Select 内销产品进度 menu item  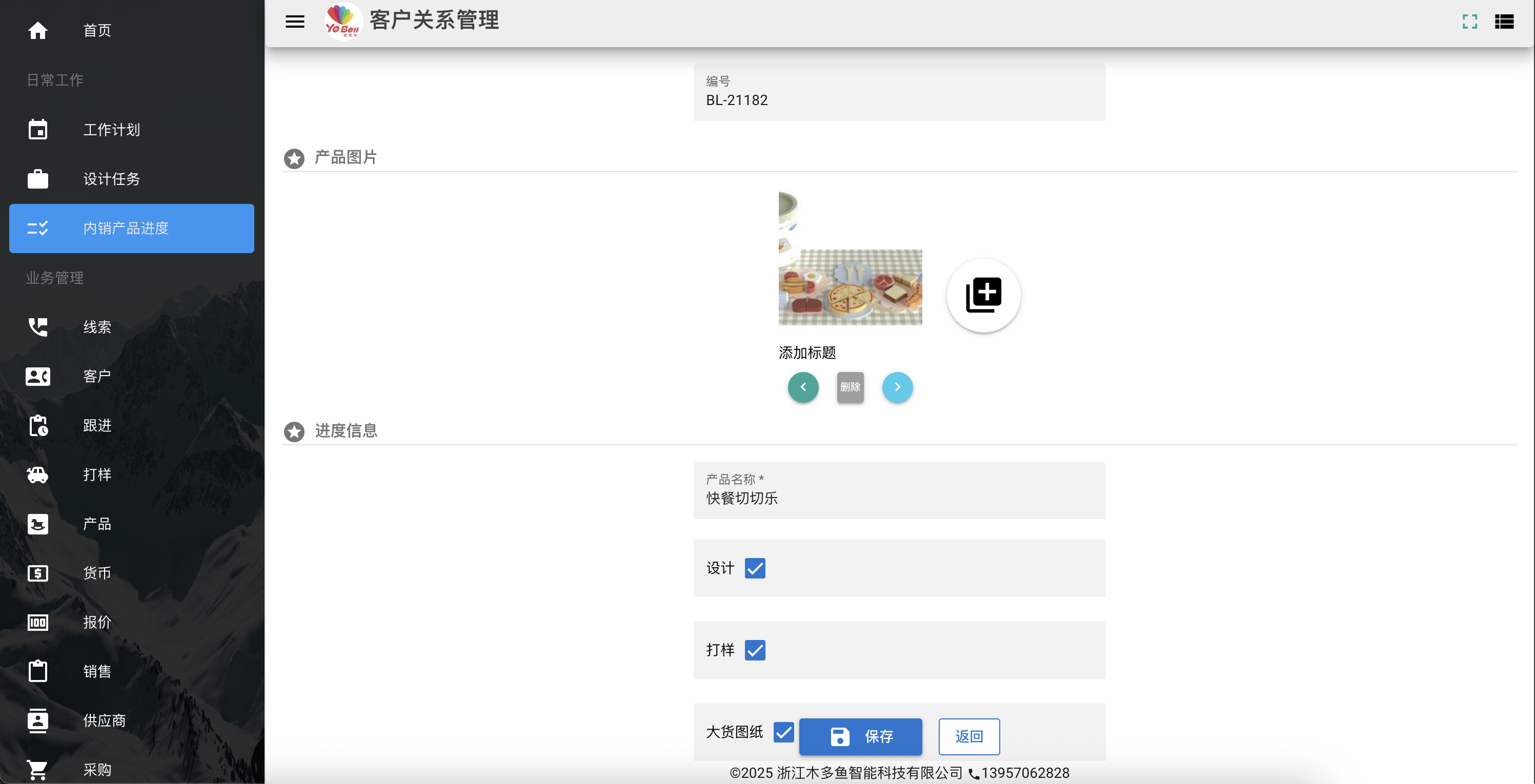coord(132,228)
